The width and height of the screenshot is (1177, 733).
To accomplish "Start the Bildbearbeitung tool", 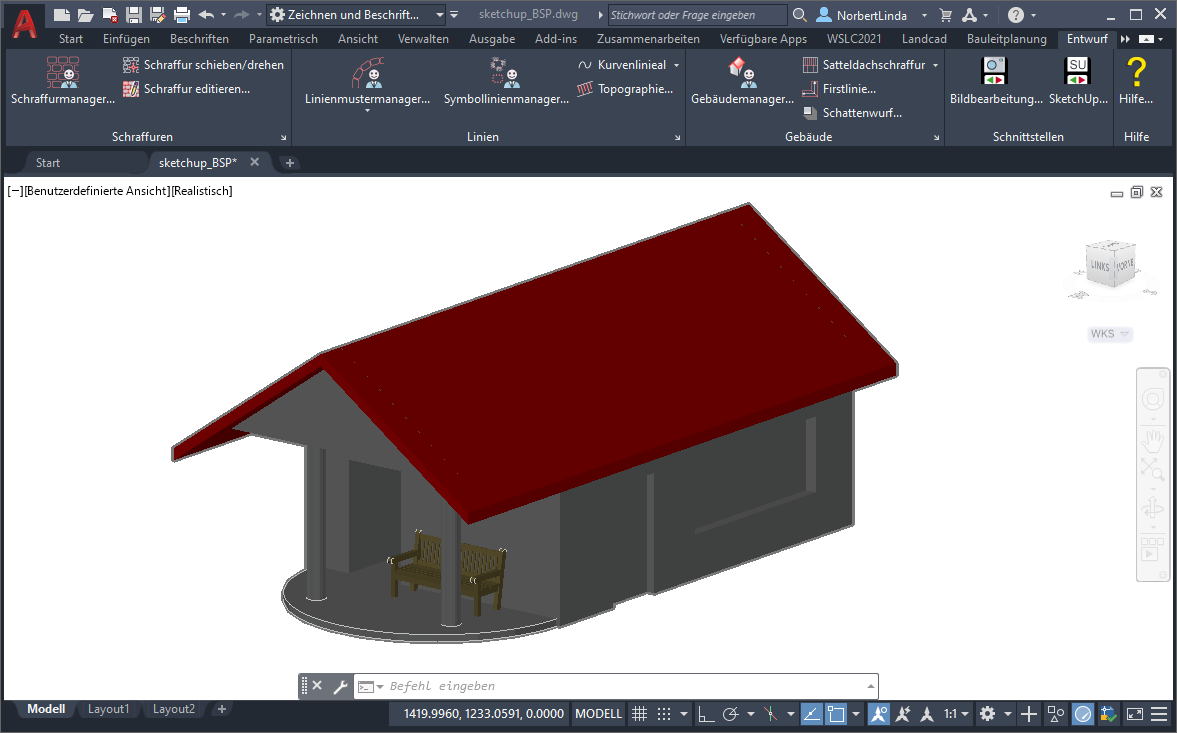I will tap(995, 82).
